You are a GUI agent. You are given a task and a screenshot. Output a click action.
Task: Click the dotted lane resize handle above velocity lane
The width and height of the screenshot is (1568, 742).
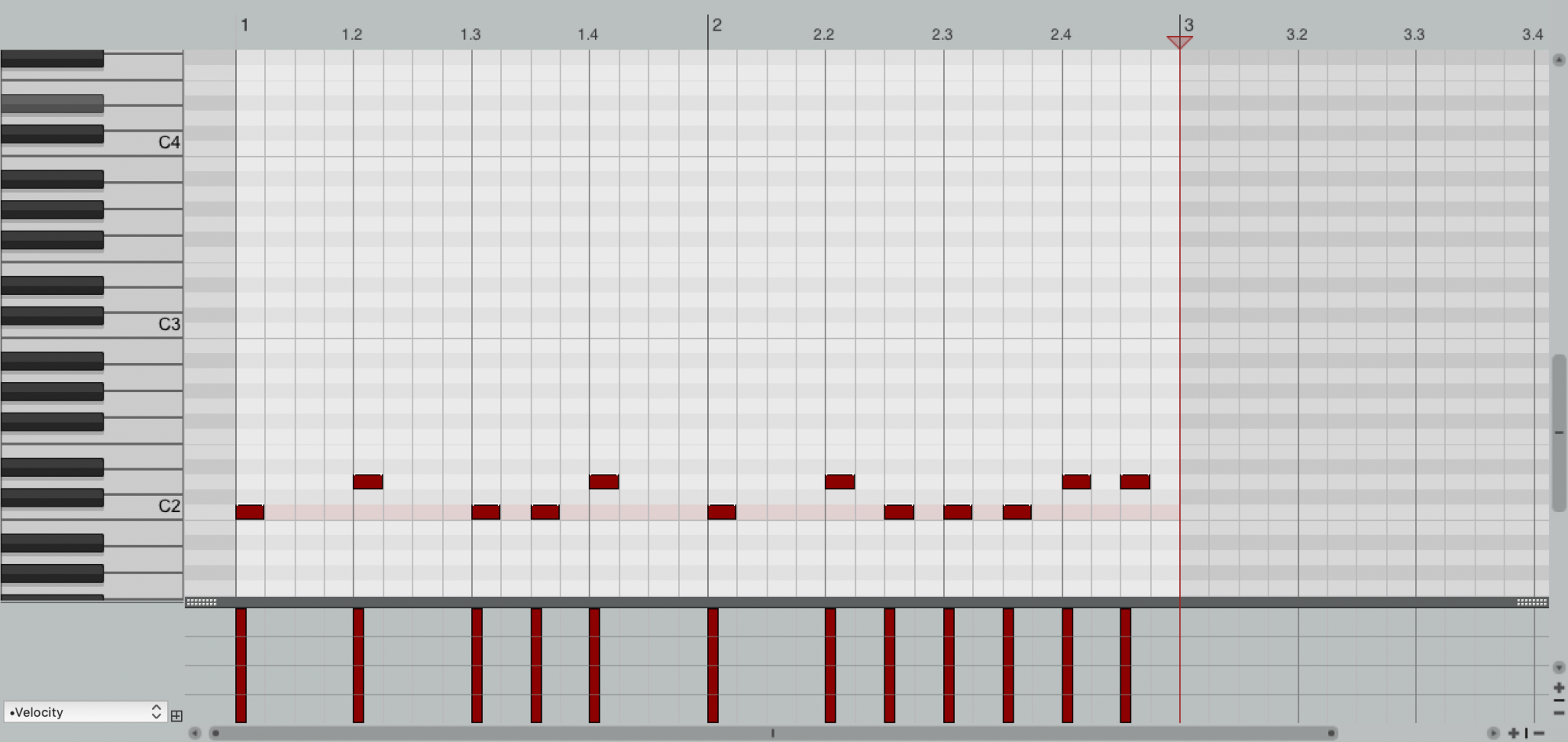201,602
